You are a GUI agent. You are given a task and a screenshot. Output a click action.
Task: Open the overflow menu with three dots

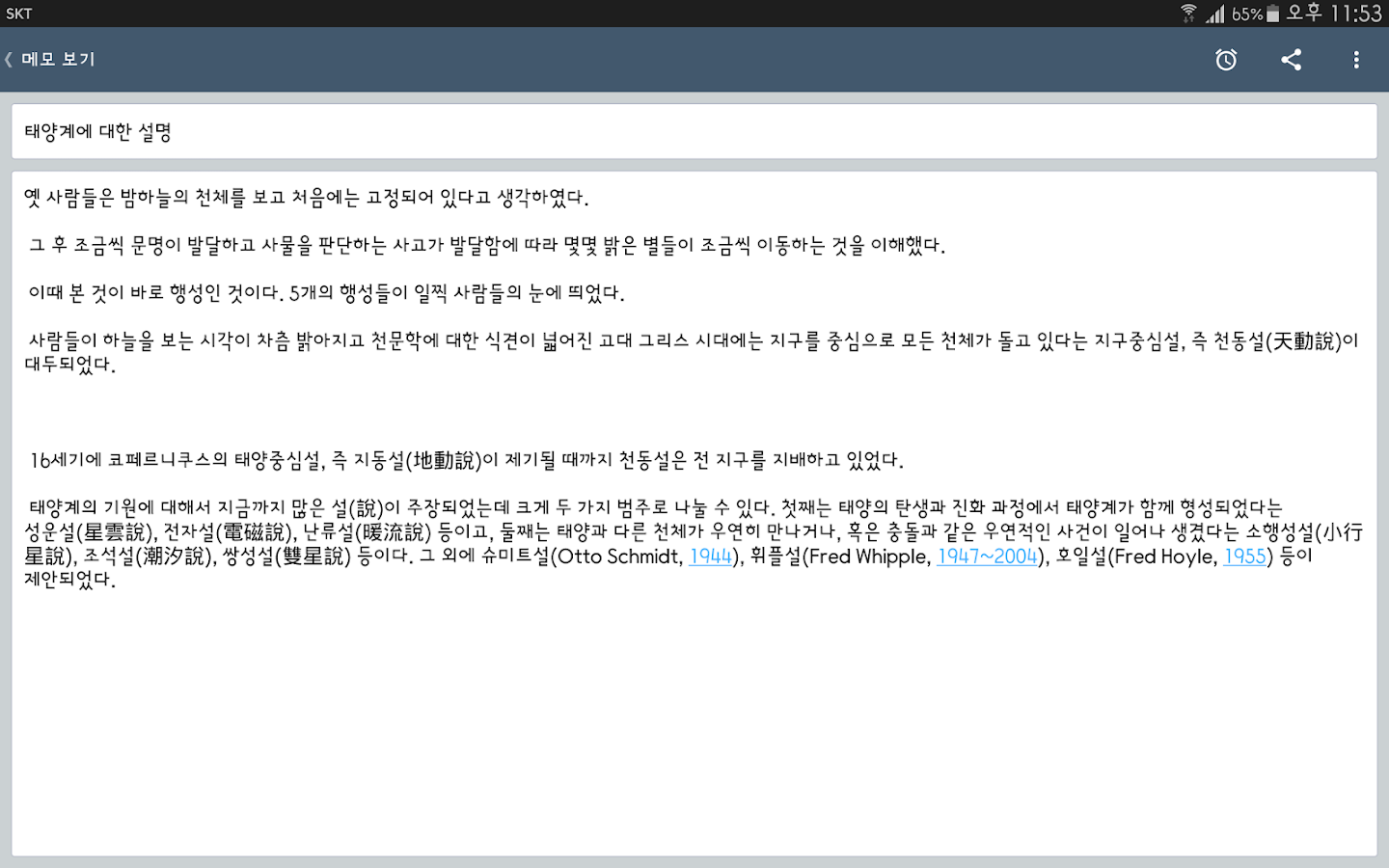coord(1355,59)
